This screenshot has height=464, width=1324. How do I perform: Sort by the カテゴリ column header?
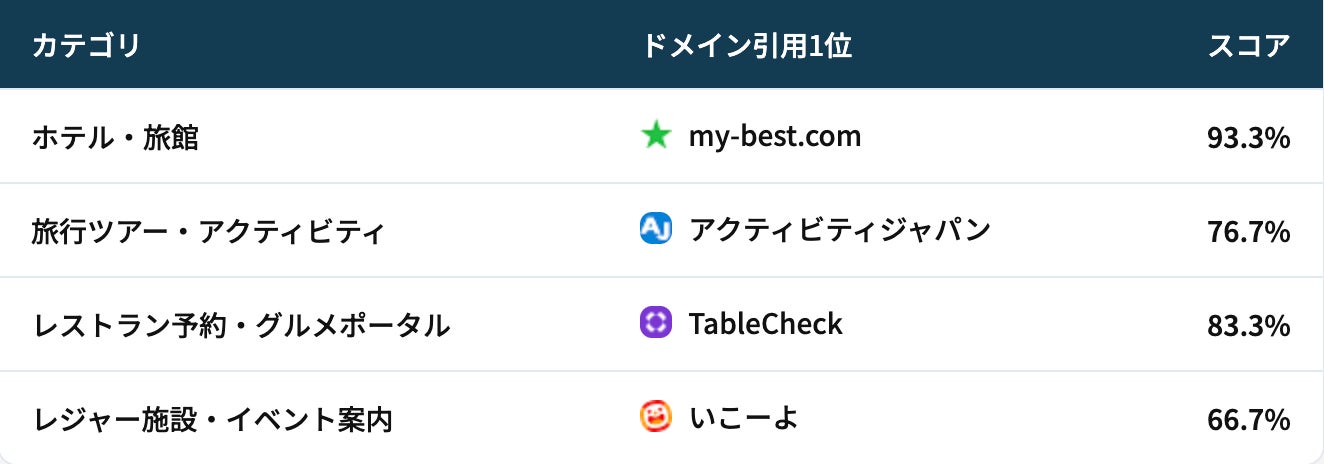(x=86, y=46)
